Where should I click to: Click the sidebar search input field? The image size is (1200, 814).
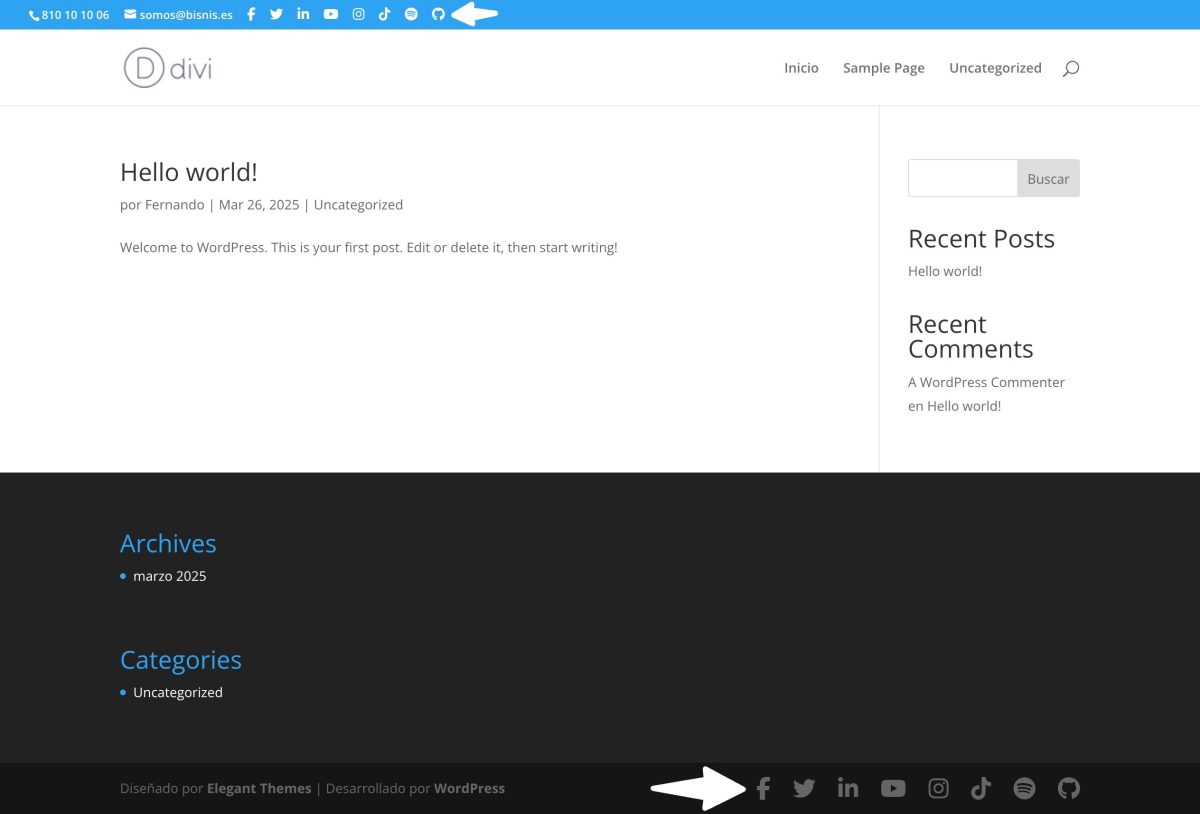[962, 178]
